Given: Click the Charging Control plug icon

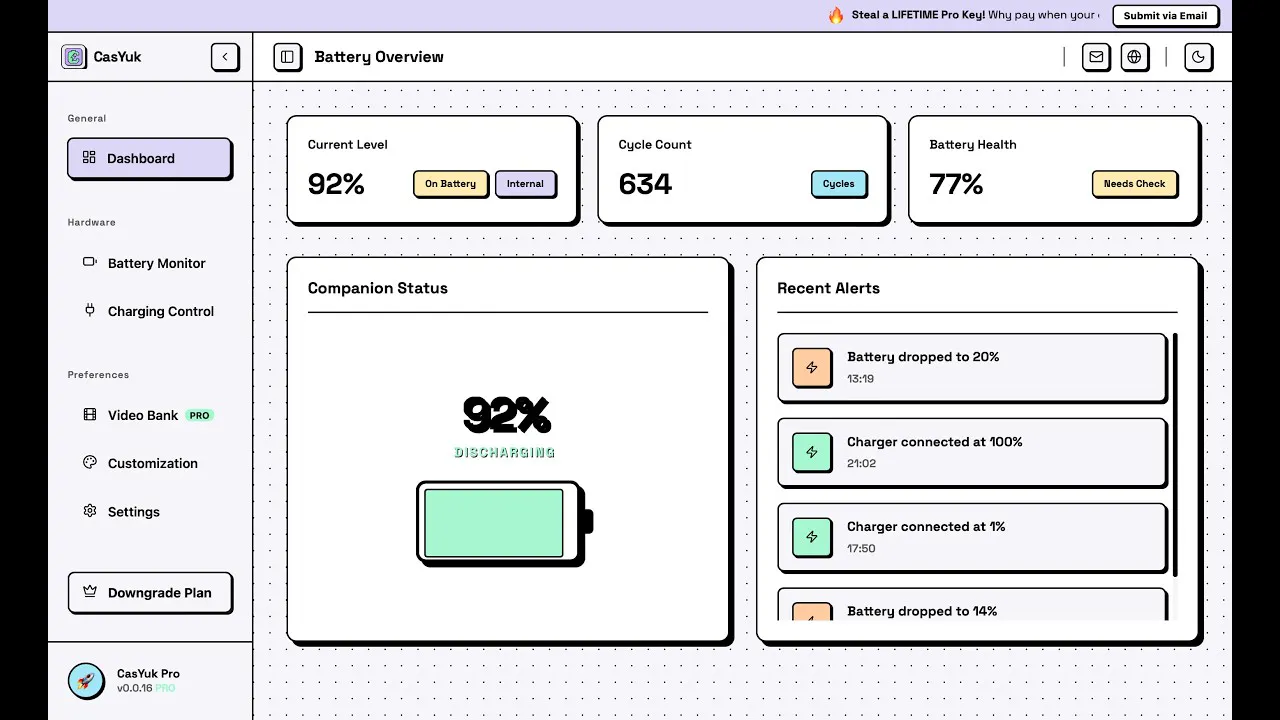Looking at the screenshot, I should point(89,310).
